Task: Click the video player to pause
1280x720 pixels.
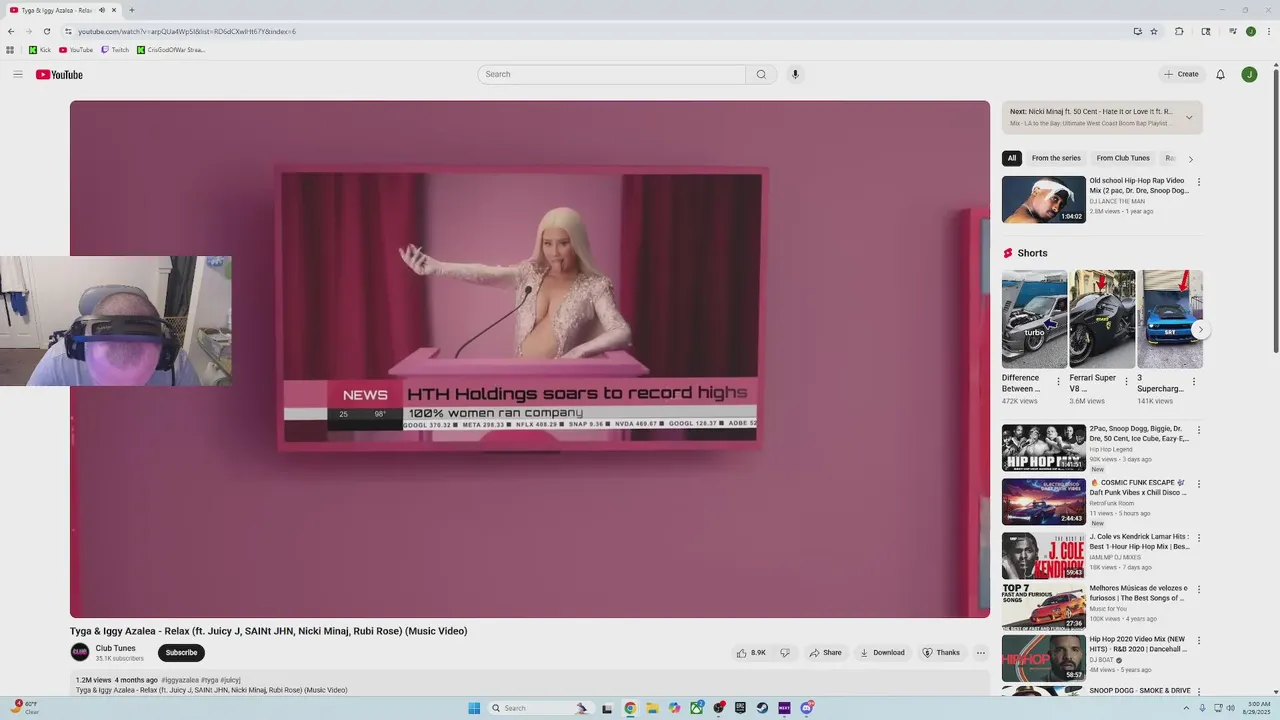Action: (530, 359)
